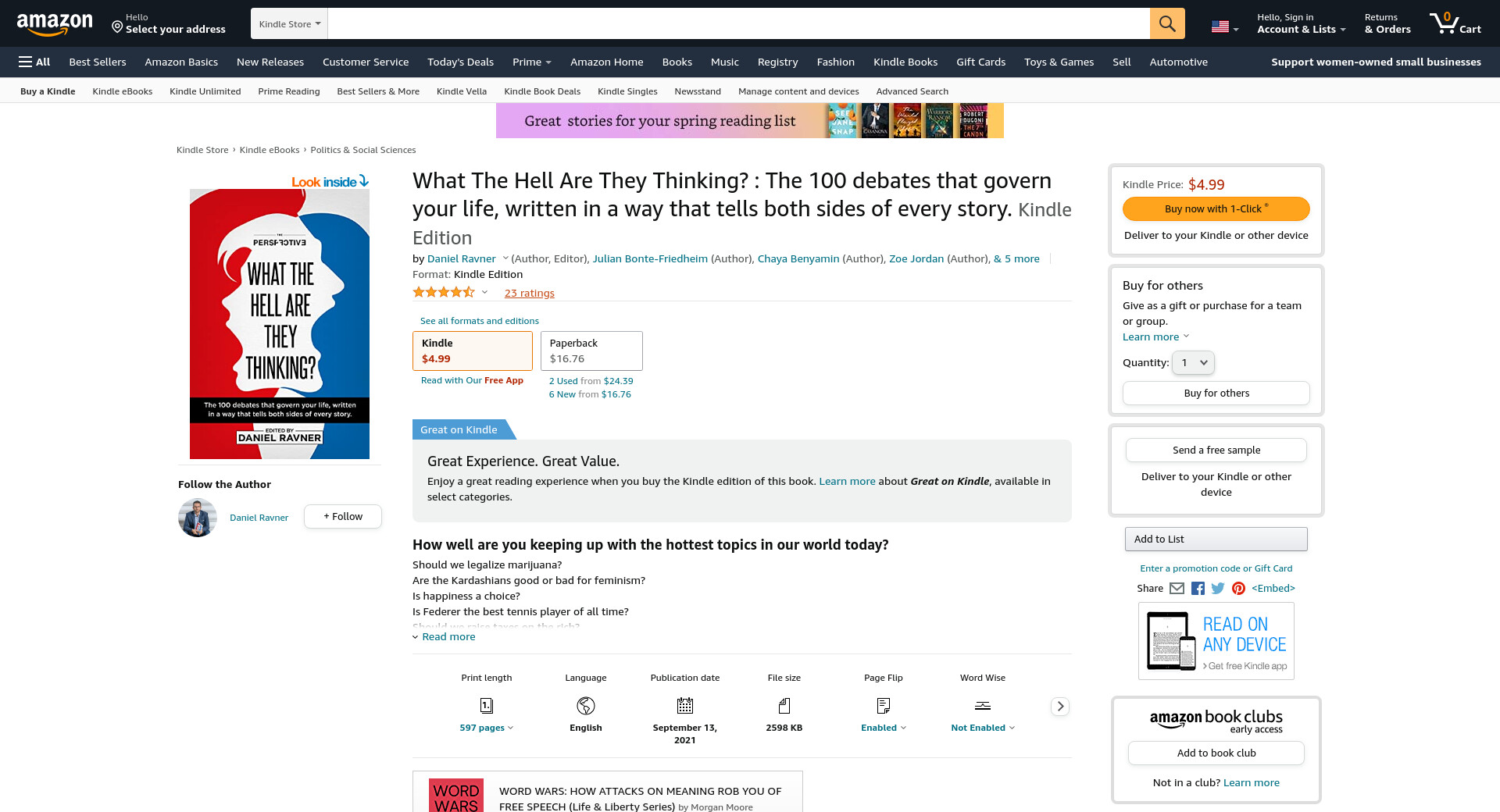Open Kindle Unlimited subnav tab

(205, 91)
